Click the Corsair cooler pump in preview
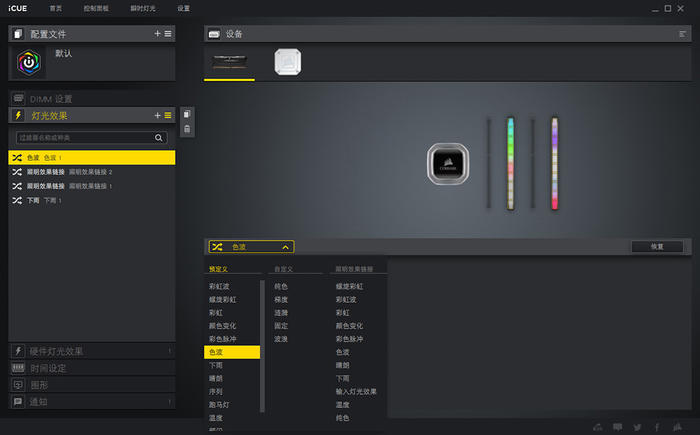 point(448,164)
